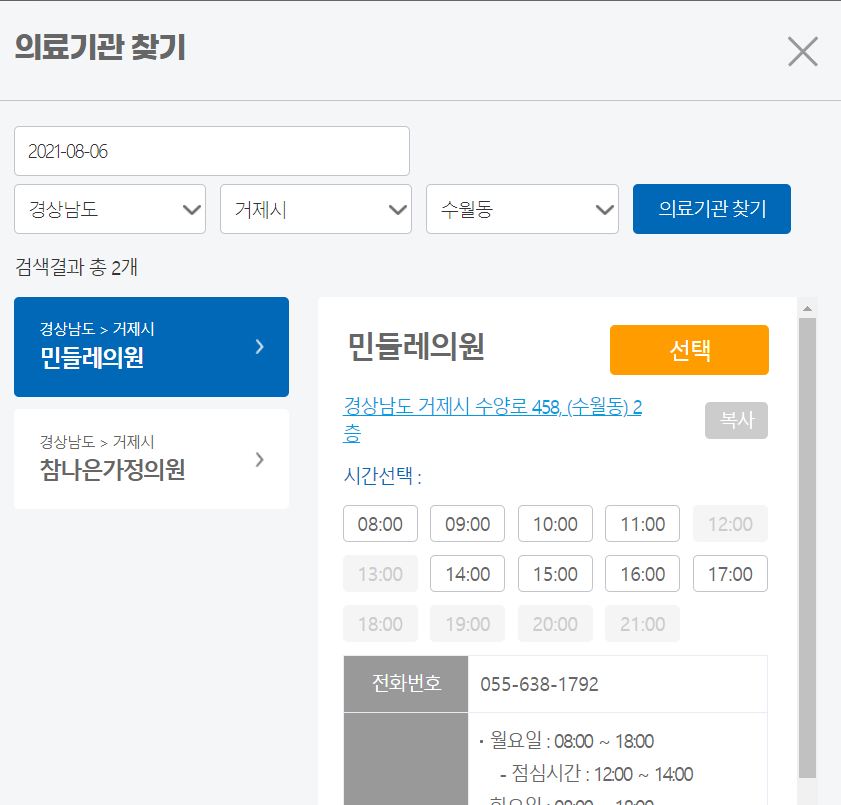Click the 민들레의원 heading in detail panel
This screenshot has width=841, height=805.
point(416,346)
